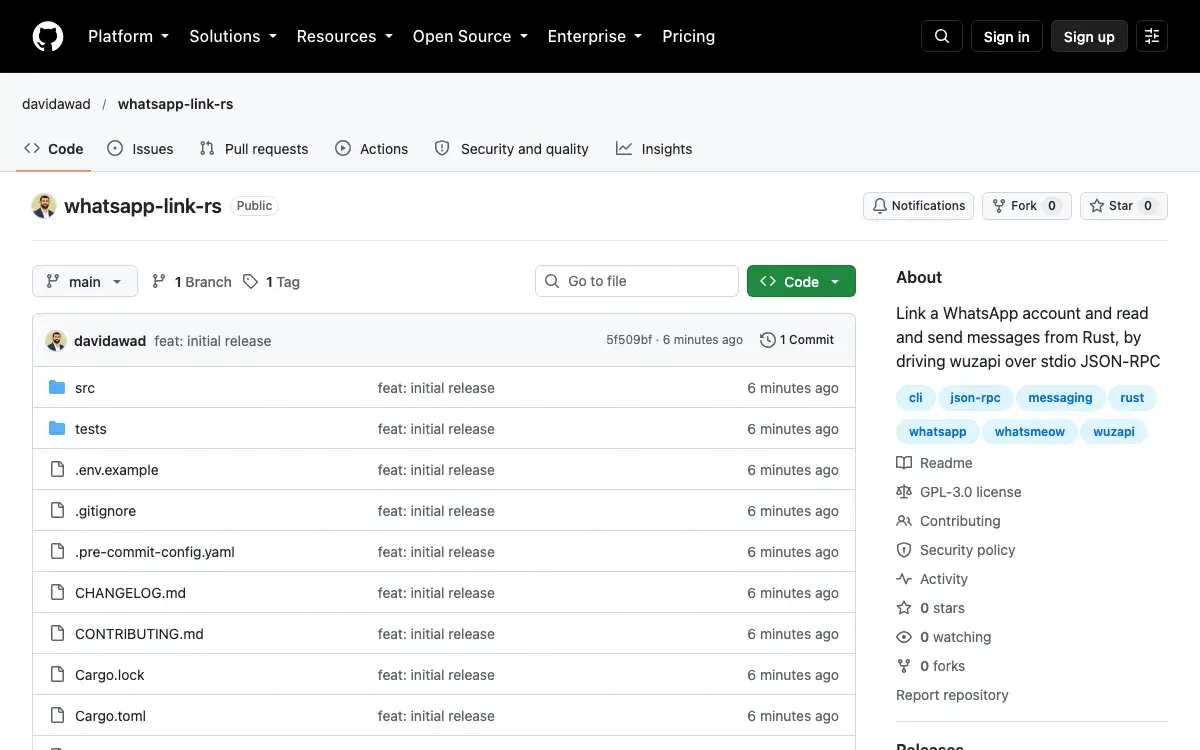Image resolution: width=1200 pixels, height=750 pixels.
Task: Star the whatsapp-link-rs repository
Action: 1124,206
